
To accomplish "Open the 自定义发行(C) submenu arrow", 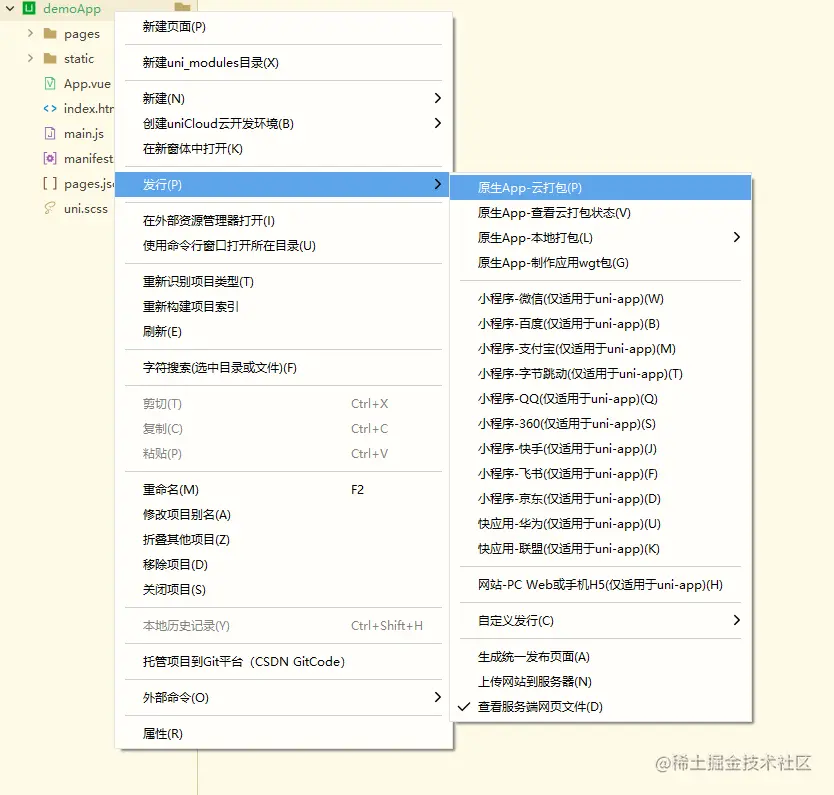I will [x=736, y=620].
